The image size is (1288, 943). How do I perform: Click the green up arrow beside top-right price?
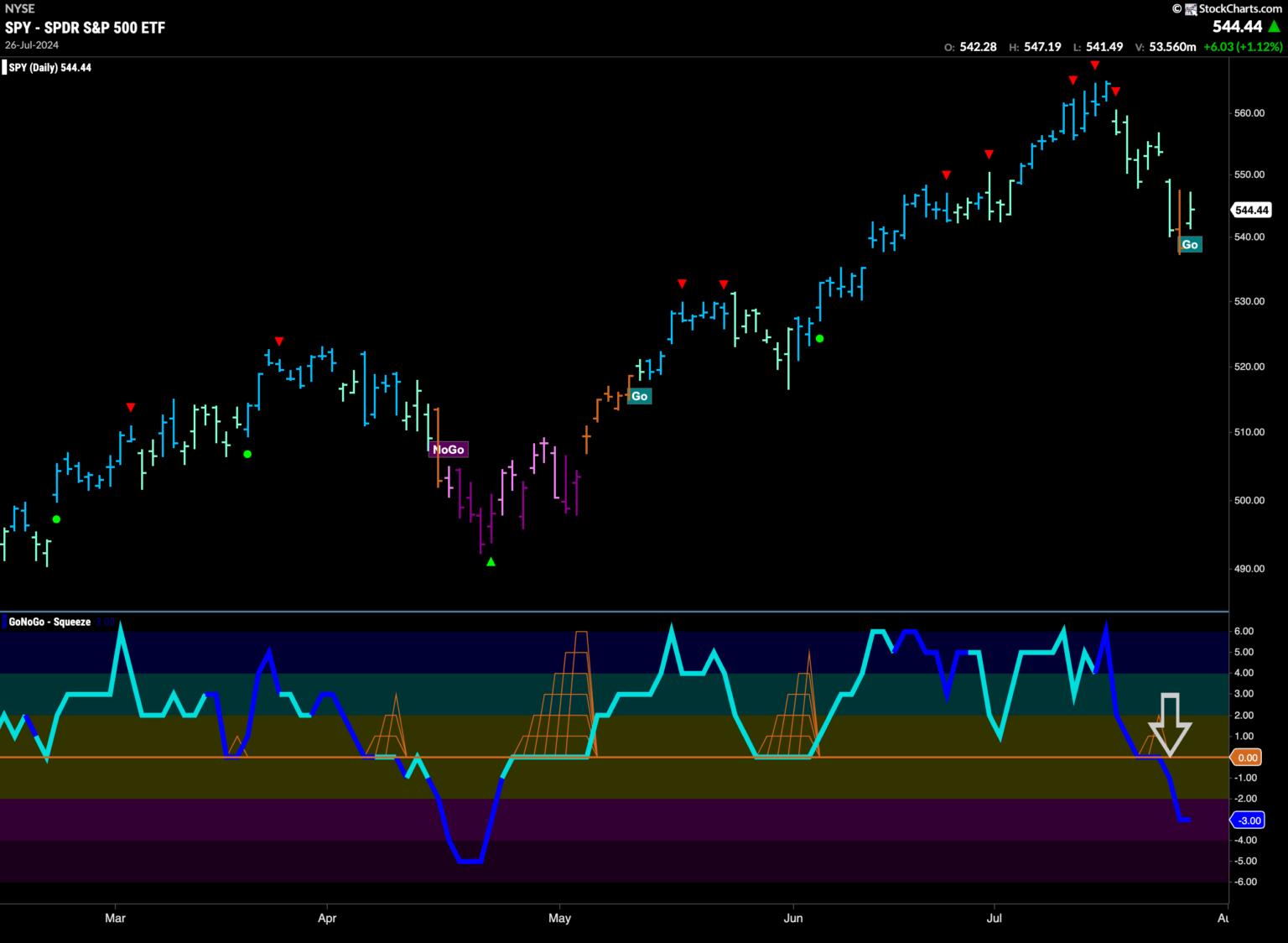[1275, 27]
